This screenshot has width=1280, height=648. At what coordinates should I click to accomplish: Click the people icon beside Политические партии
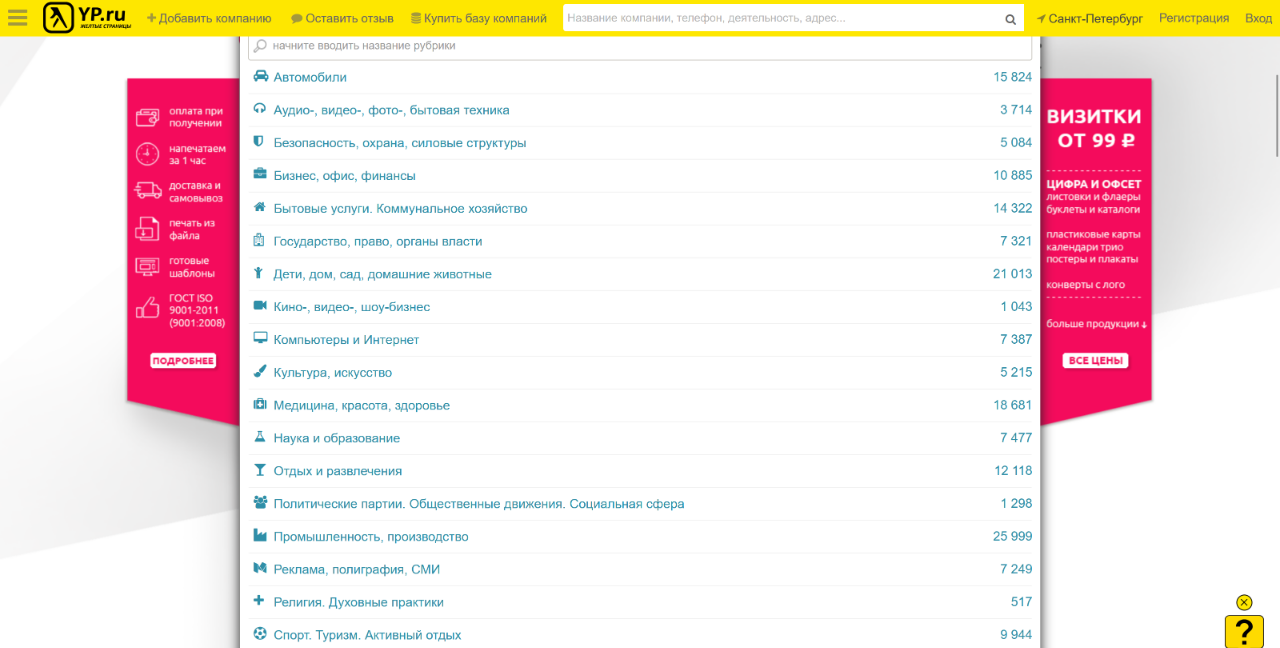click(260, 502)
